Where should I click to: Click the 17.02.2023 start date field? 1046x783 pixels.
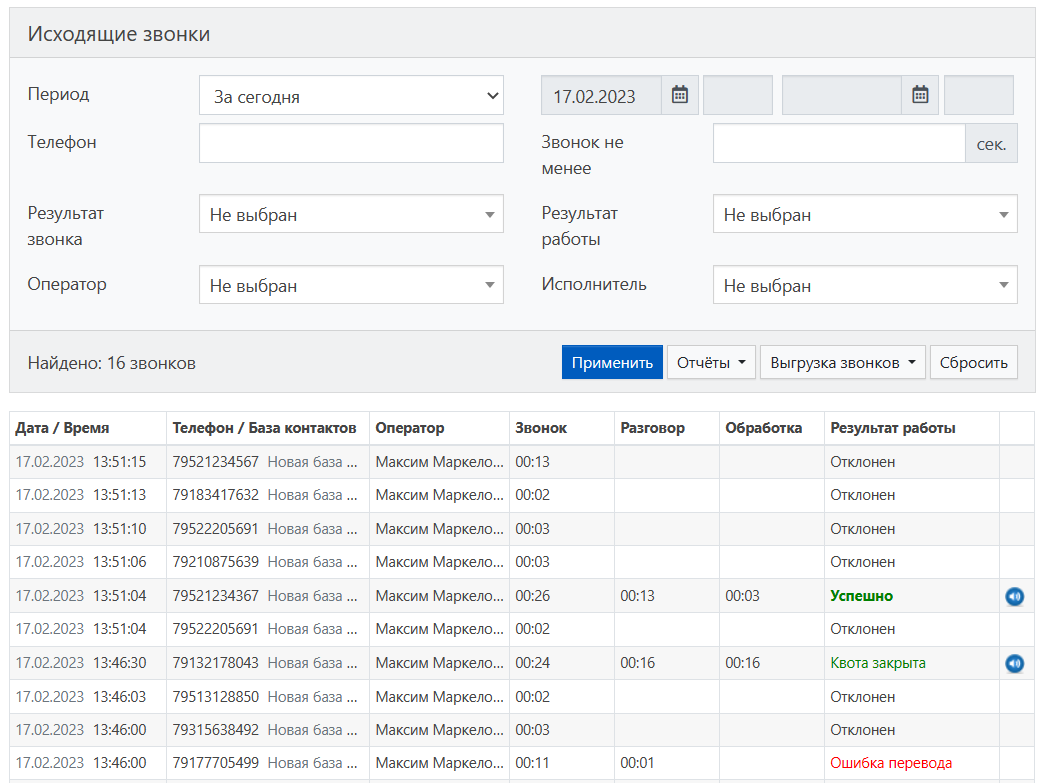(601, 96)
